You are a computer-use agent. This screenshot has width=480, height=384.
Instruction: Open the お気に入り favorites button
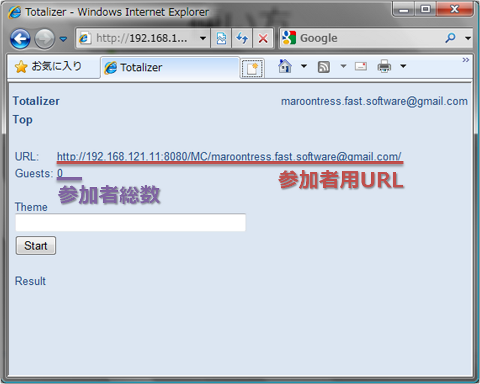click(x=49, y=66)
